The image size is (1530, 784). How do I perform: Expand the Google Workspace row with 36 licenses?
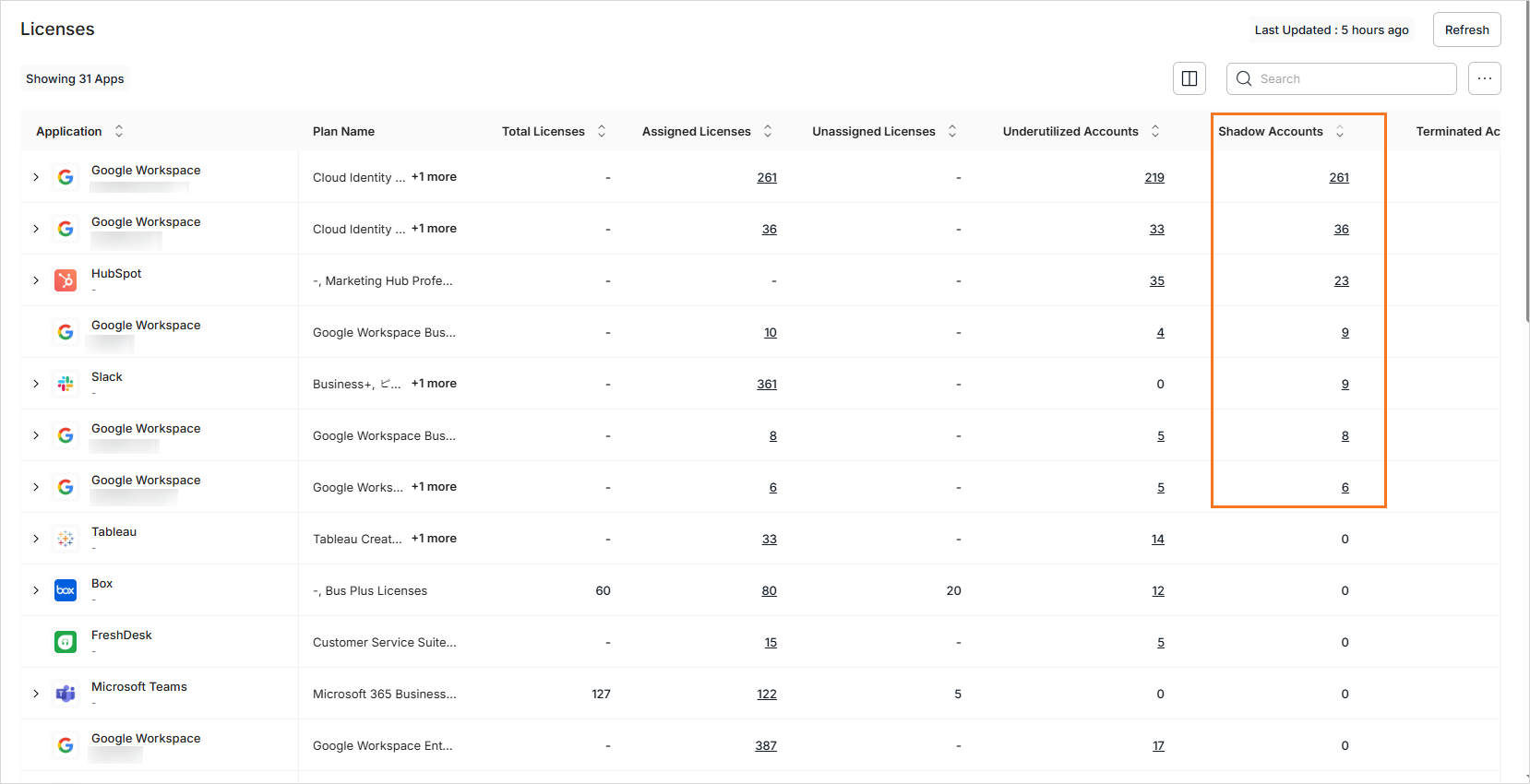pyautogui.click(x=36, y=229)
